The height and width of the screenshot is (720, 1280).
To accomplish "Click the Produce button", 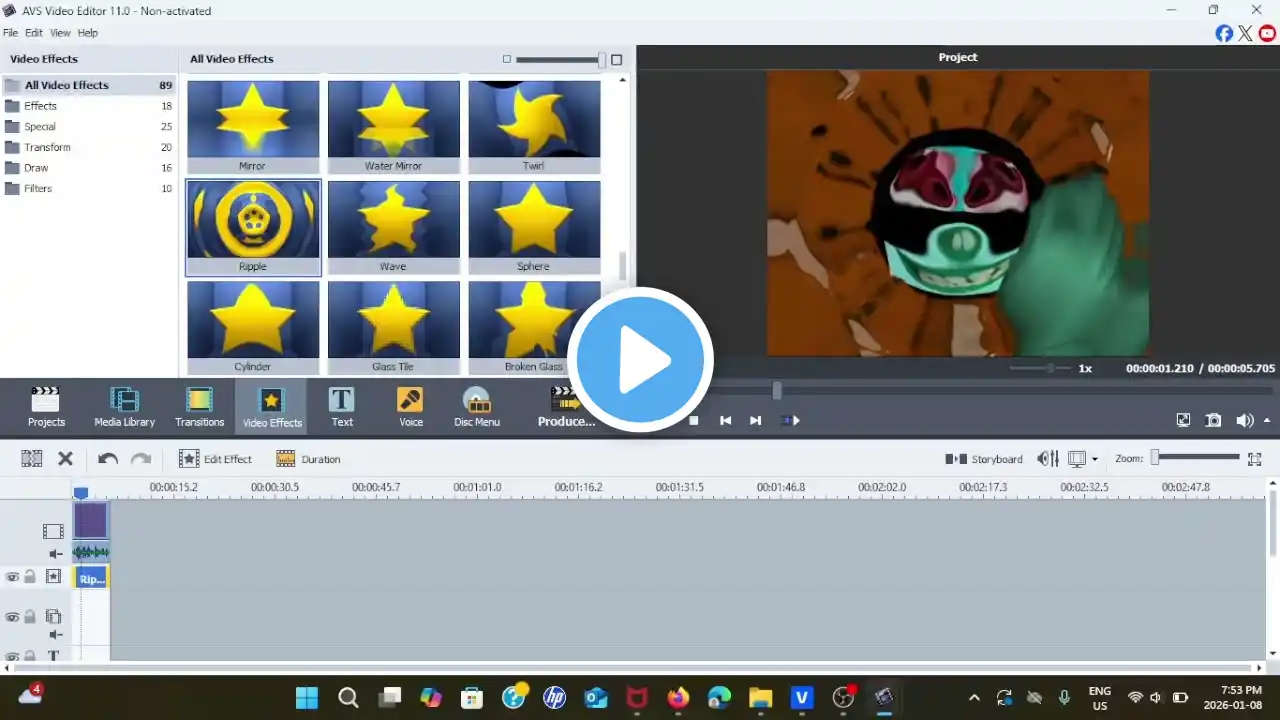I will 566,407.
